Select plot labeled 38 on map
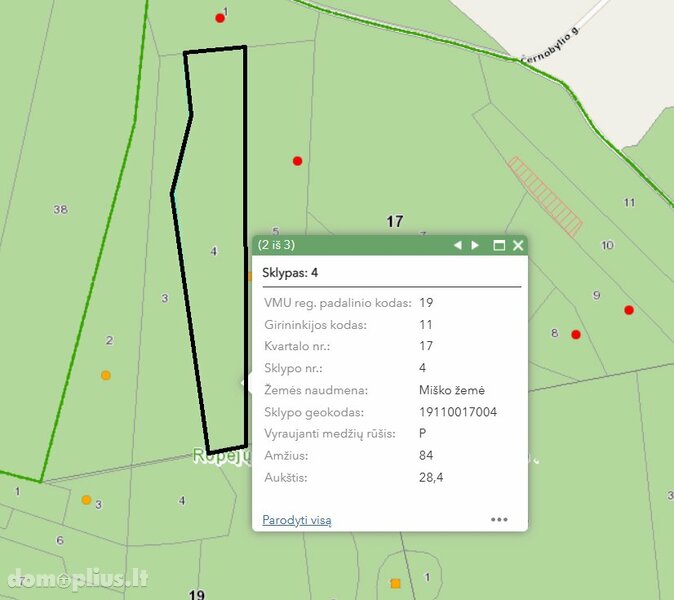This screenshot has width=674, height=600. [60, 209]
